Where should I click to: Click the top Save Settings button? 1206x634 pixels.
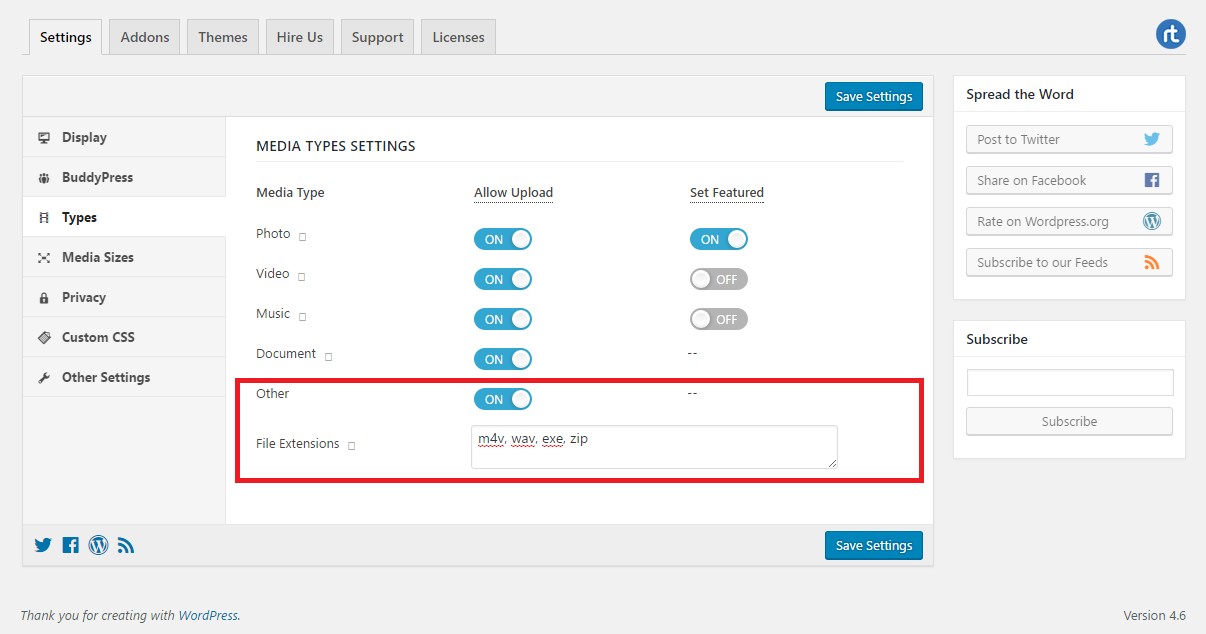coord(873,96)
